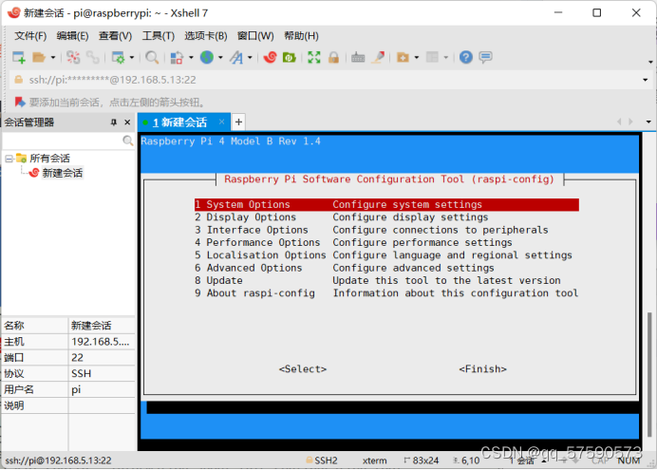This screenshot has height=470, width=657.
Task: Open the 编辑(E) menu
Action: click(x=72, y=36)
